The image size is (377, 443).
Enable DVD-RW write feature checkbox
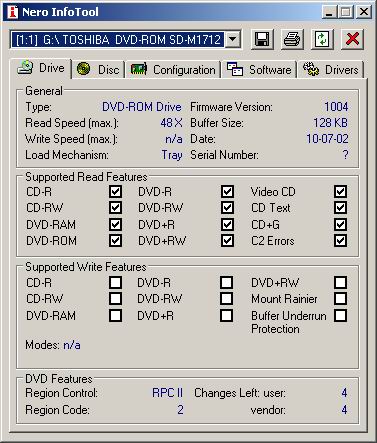[x=227, y=298]
